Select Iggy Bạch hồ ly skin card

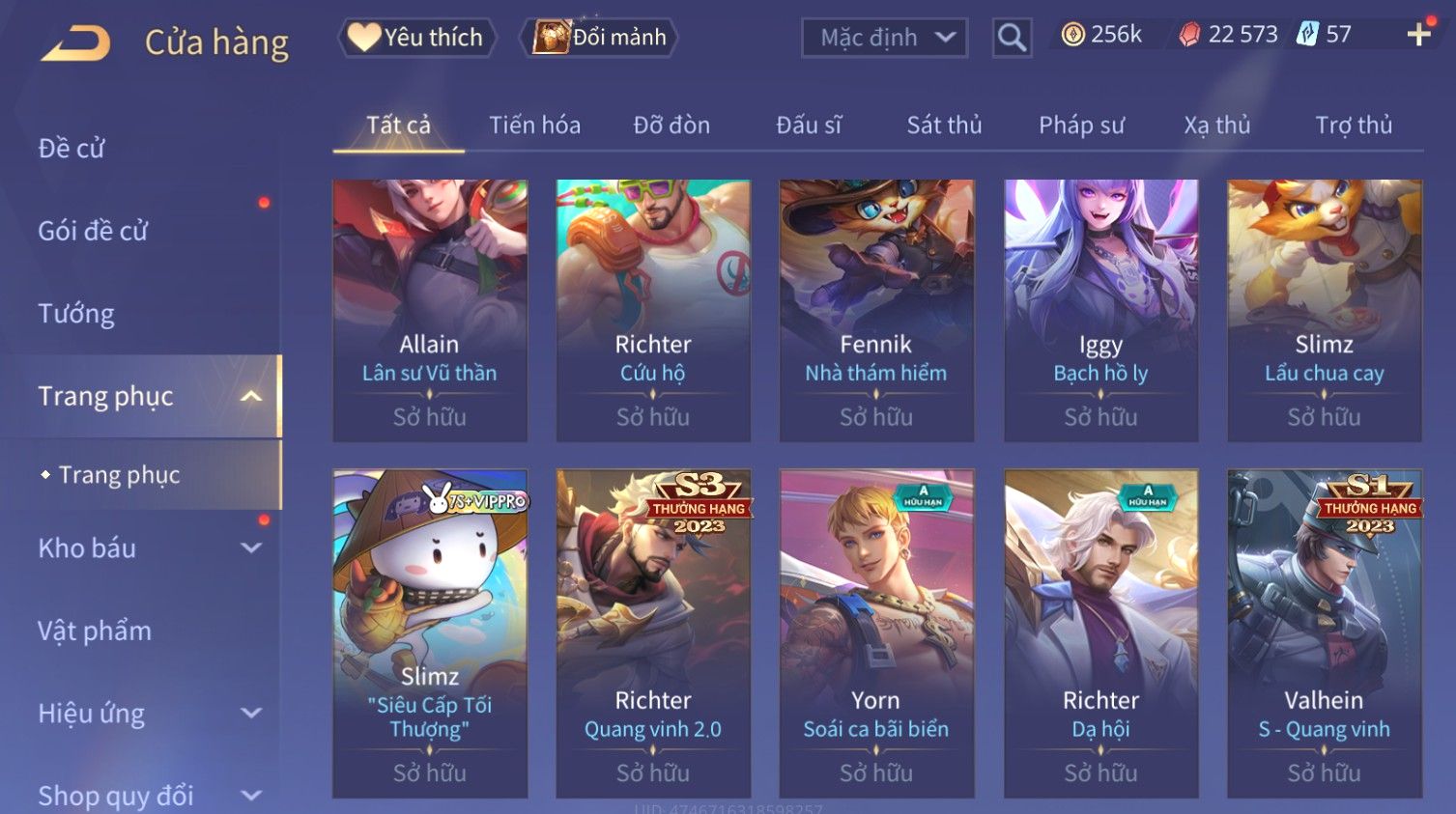click(1100, 310)
